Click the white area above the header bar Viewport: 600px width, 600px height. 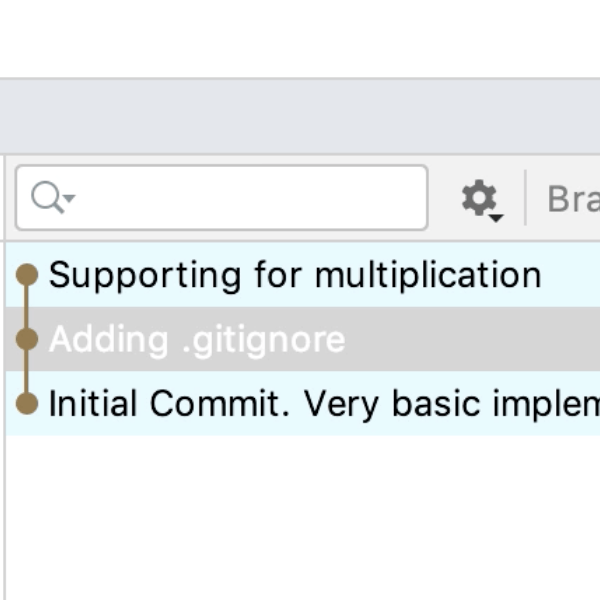[x=300, y=38]
